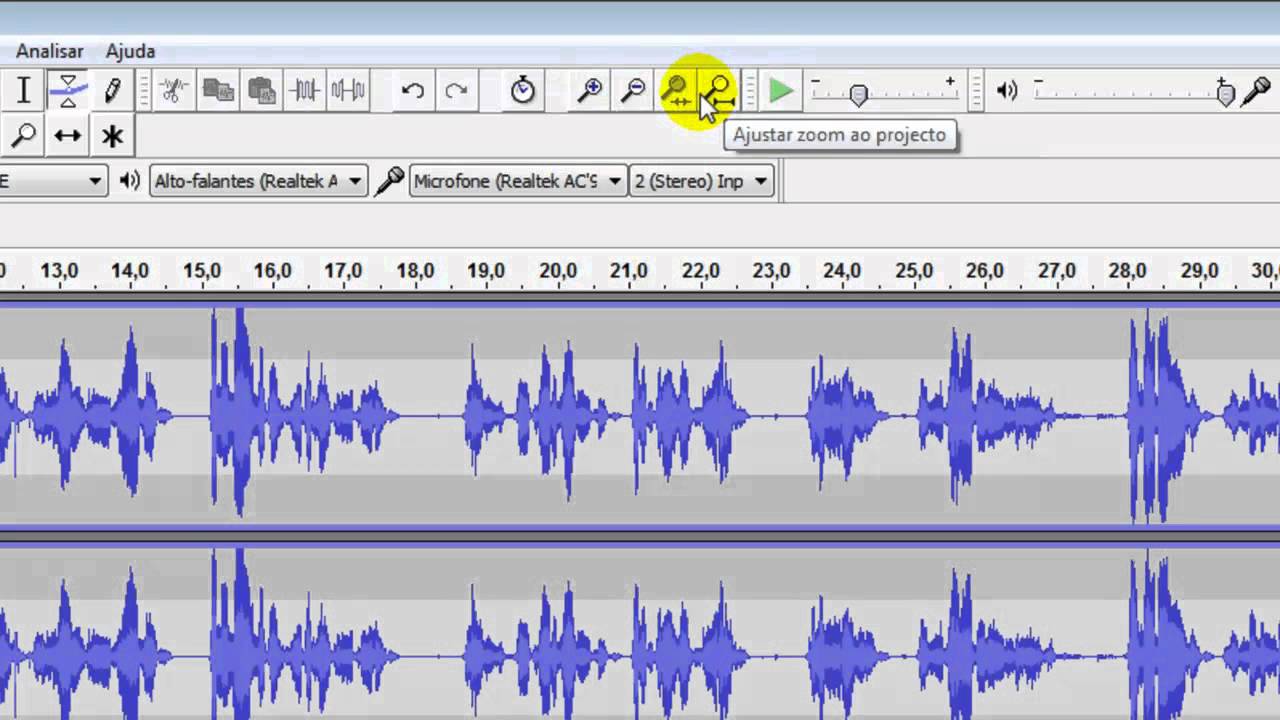Open the 2 (Stereo) input channels dropdown
Viewport: 1280px width, 720px height.
pyautogui.click(x=701, y=181)
